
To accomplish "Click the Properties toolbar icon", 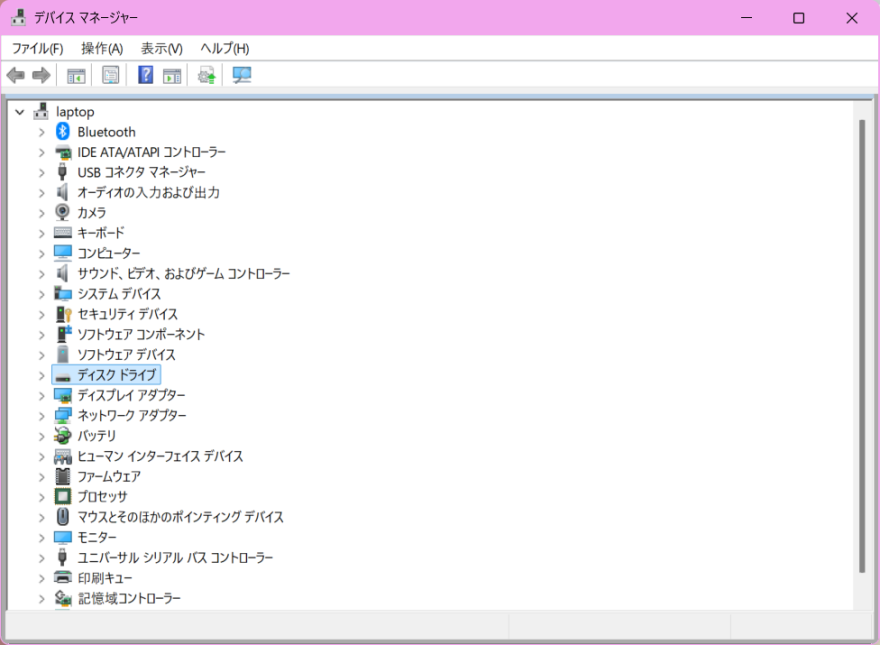I will [x=110, y=75].
